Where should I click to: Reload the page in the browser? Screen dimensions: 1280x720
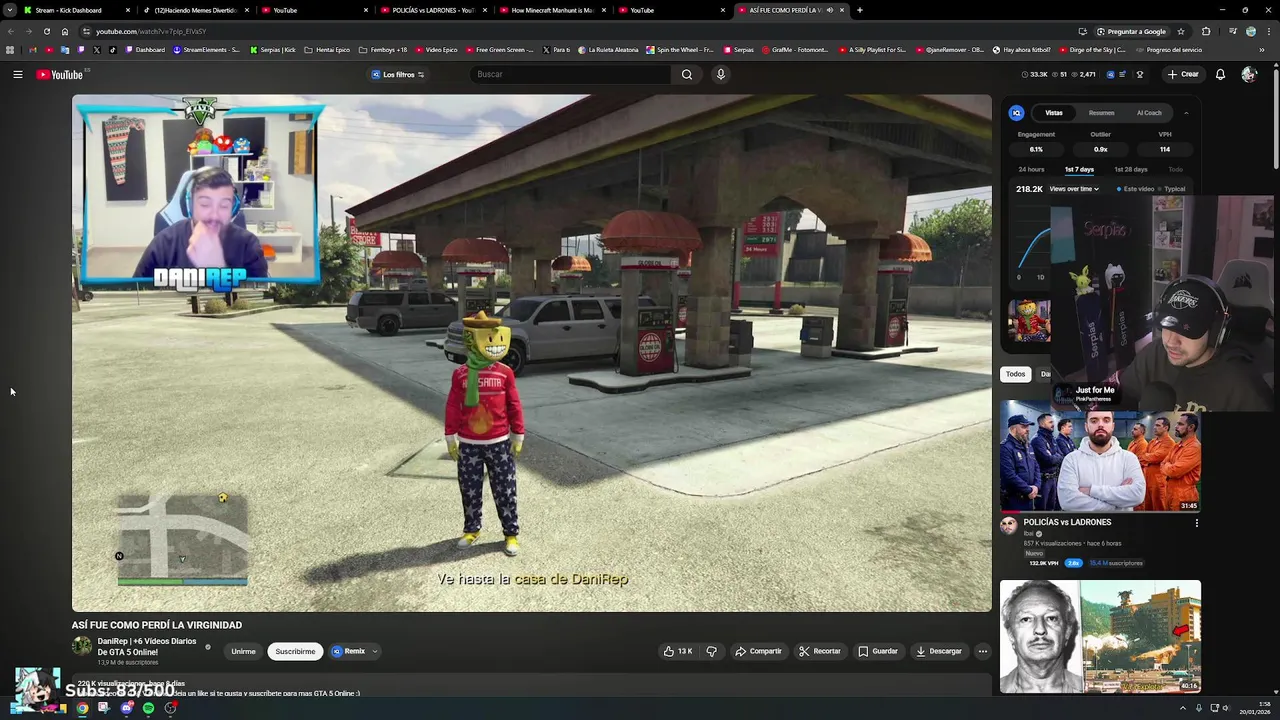point(46,31)
